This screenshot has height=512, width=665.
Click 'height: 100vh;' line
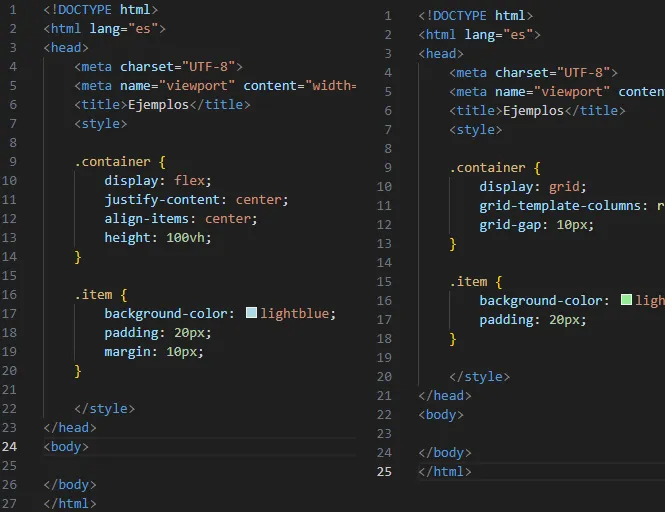click(x=158, y=238)
